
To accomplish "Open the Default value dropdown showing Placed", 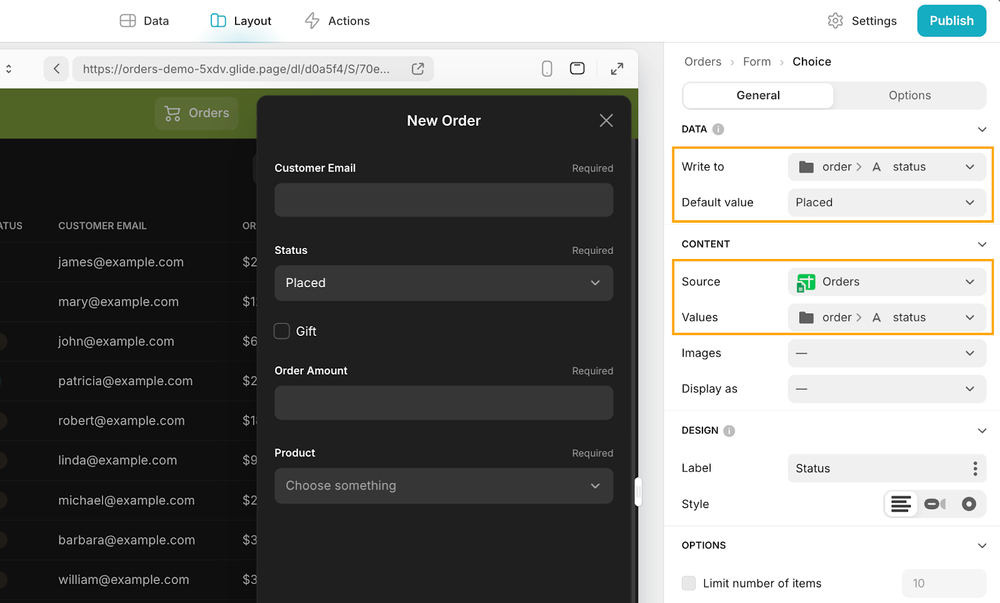I will [887, 202].
